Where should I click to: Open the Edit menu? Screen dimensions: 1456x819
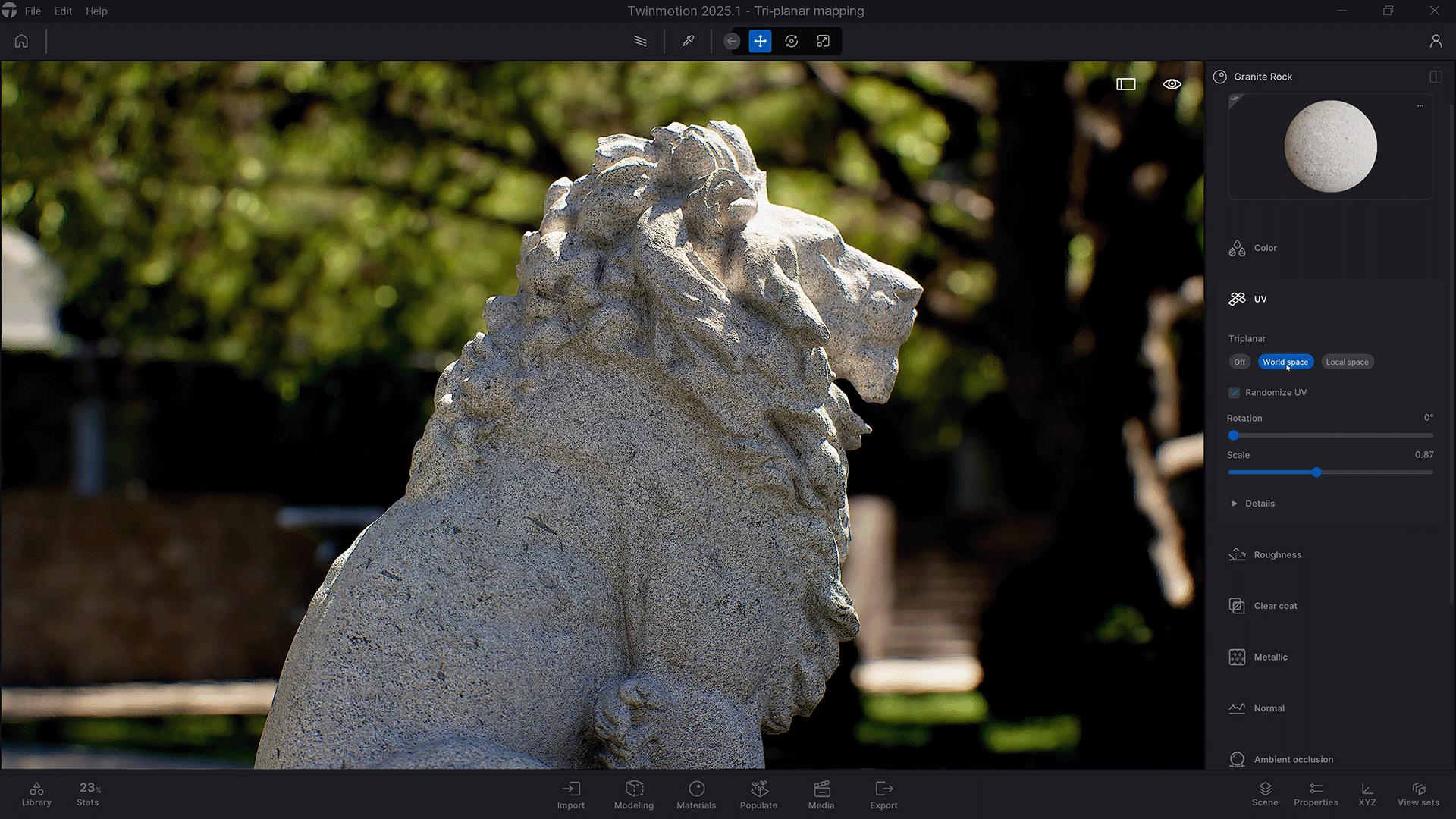(x=63, y=11)
